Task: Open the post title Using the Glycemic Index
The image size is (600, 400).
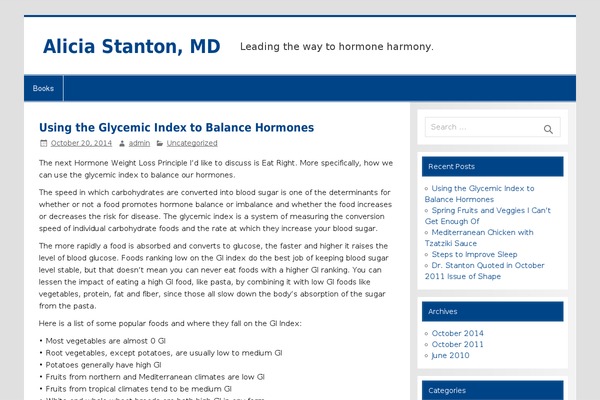Action: tap(176, 127)
